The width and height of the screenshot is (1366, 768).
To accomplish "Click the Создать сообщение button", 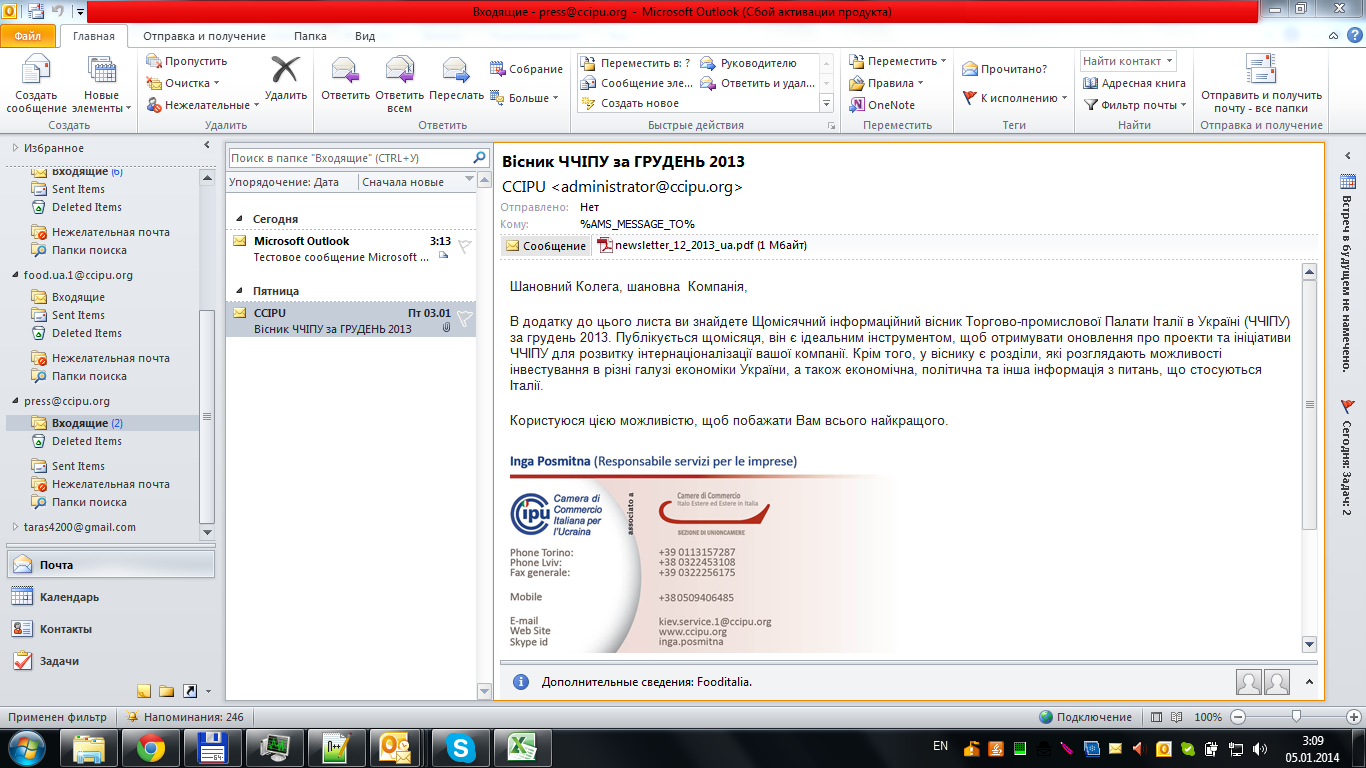I will tap(36, 84).
